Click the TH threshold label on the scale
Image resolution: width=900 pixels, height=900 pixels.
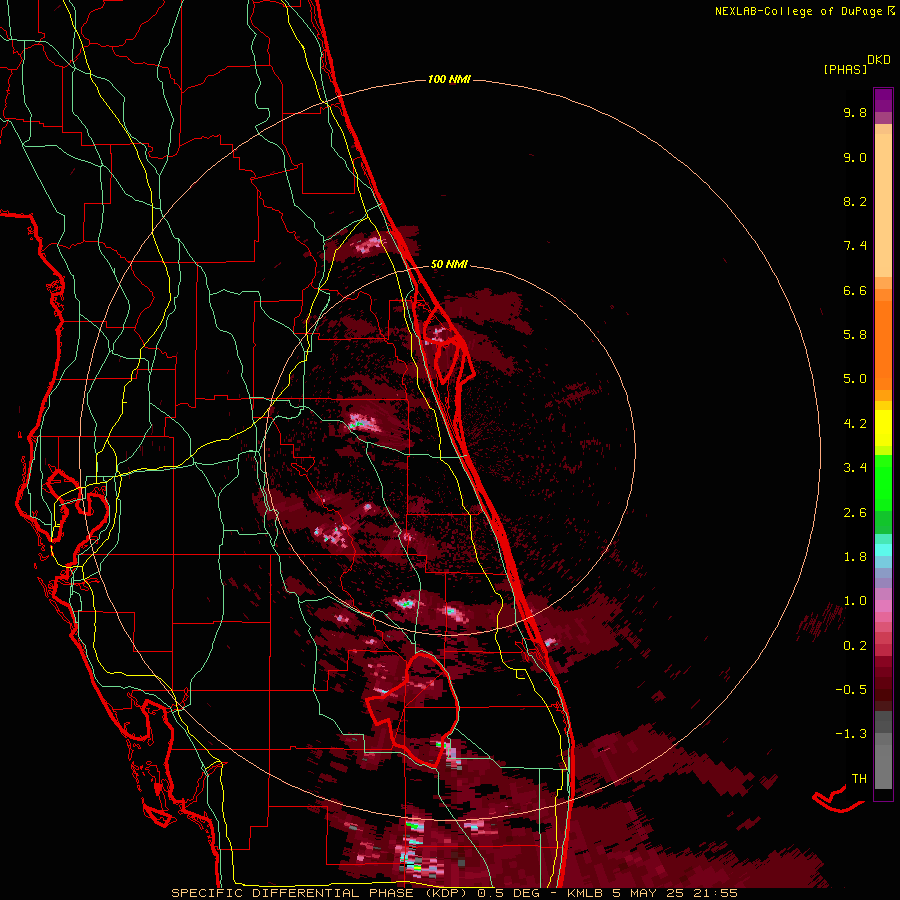pos(859,779)
